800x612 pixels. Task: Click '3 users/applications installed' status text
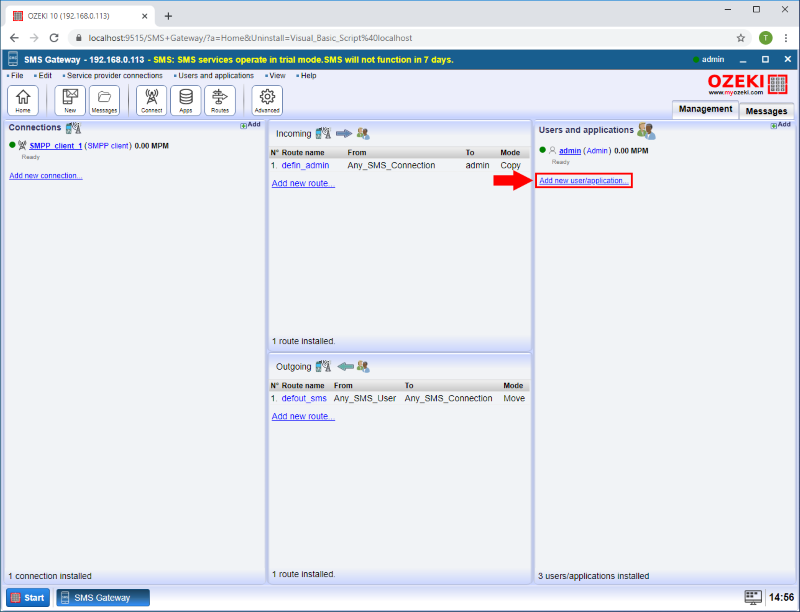[593, 576]
